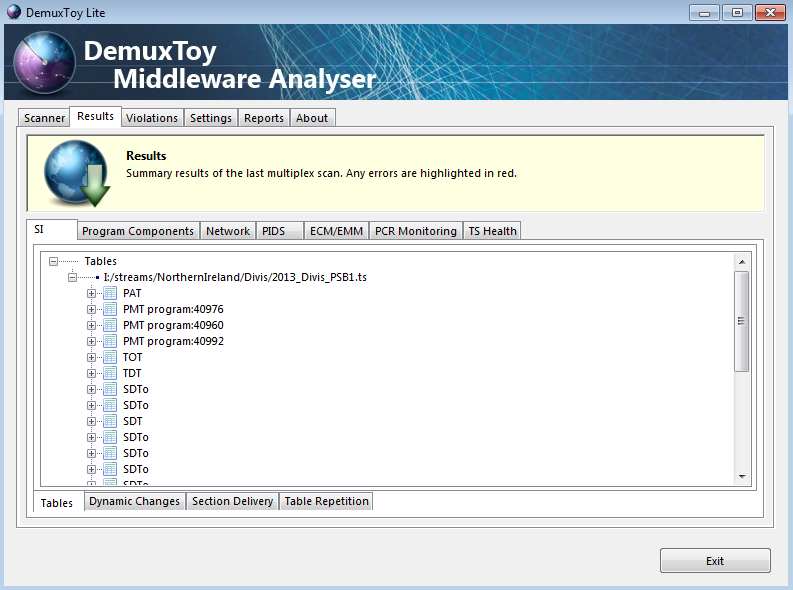Maximize the DemuxToy Lite window
Viewport: 793px width, 590px height.
point(737,13)
